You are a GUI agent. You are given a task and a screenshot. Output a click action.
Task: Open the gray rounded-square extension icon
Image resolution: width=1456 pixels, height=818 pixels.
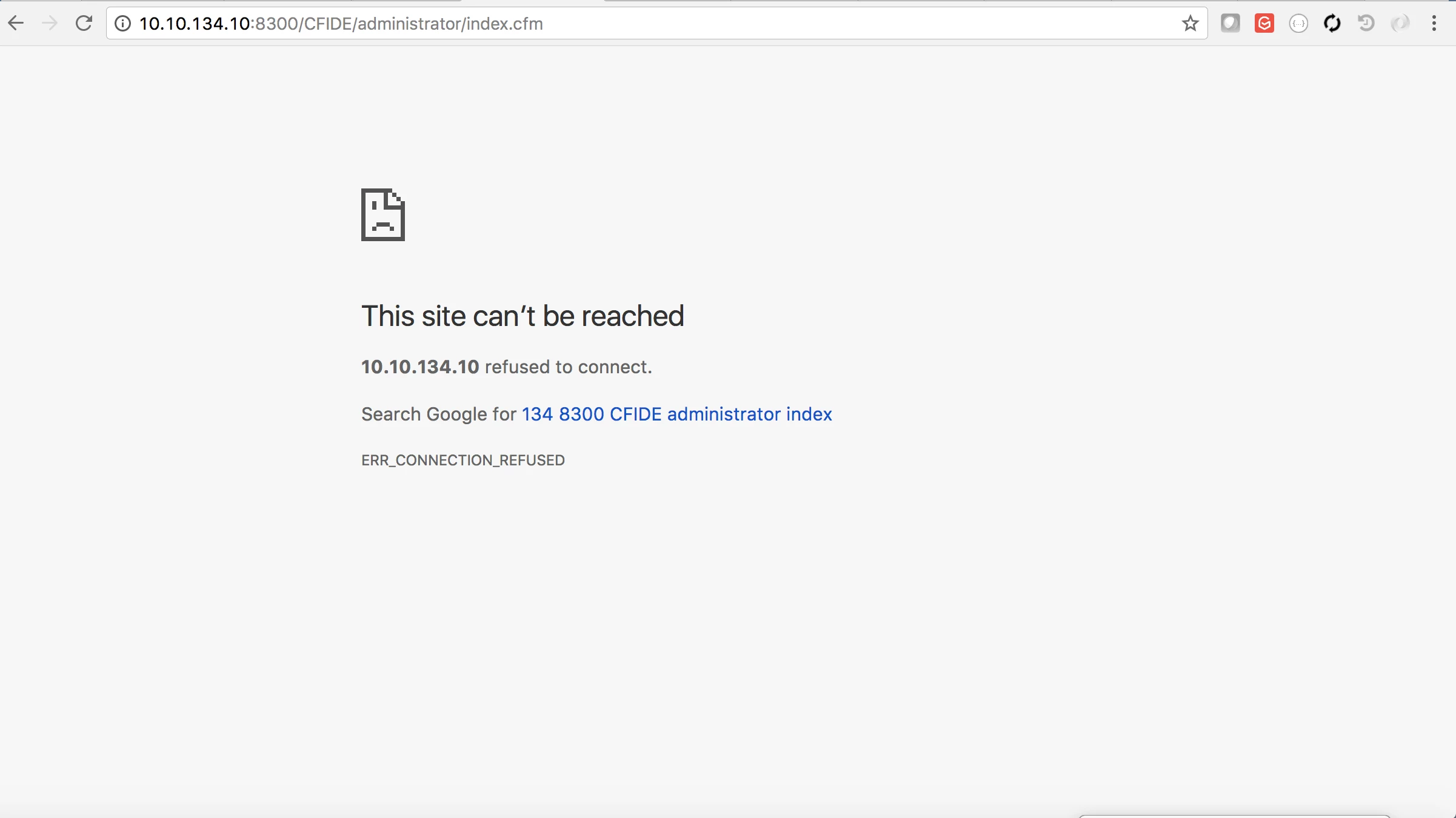click(1230, 24)
